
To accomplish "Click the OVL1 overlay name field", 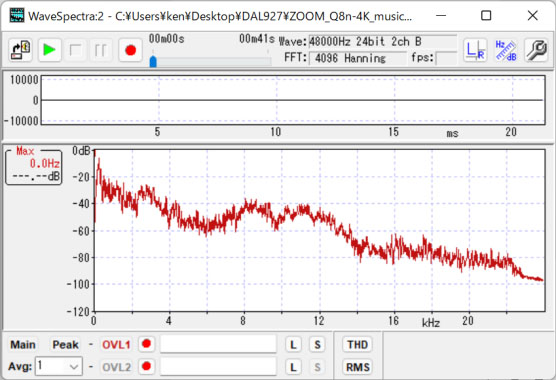I will coord(218,344).
